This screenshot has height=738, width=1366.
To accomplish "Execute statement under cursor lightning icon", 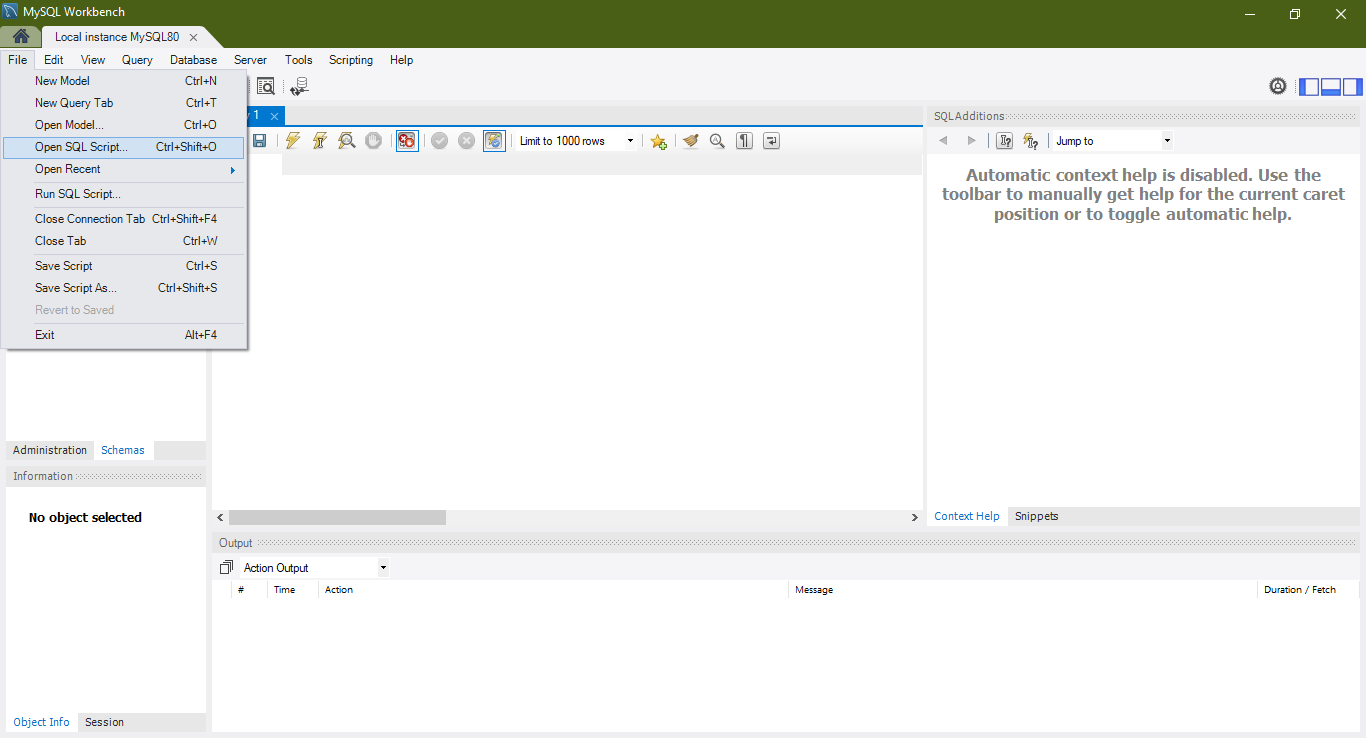I will [319, 141].
